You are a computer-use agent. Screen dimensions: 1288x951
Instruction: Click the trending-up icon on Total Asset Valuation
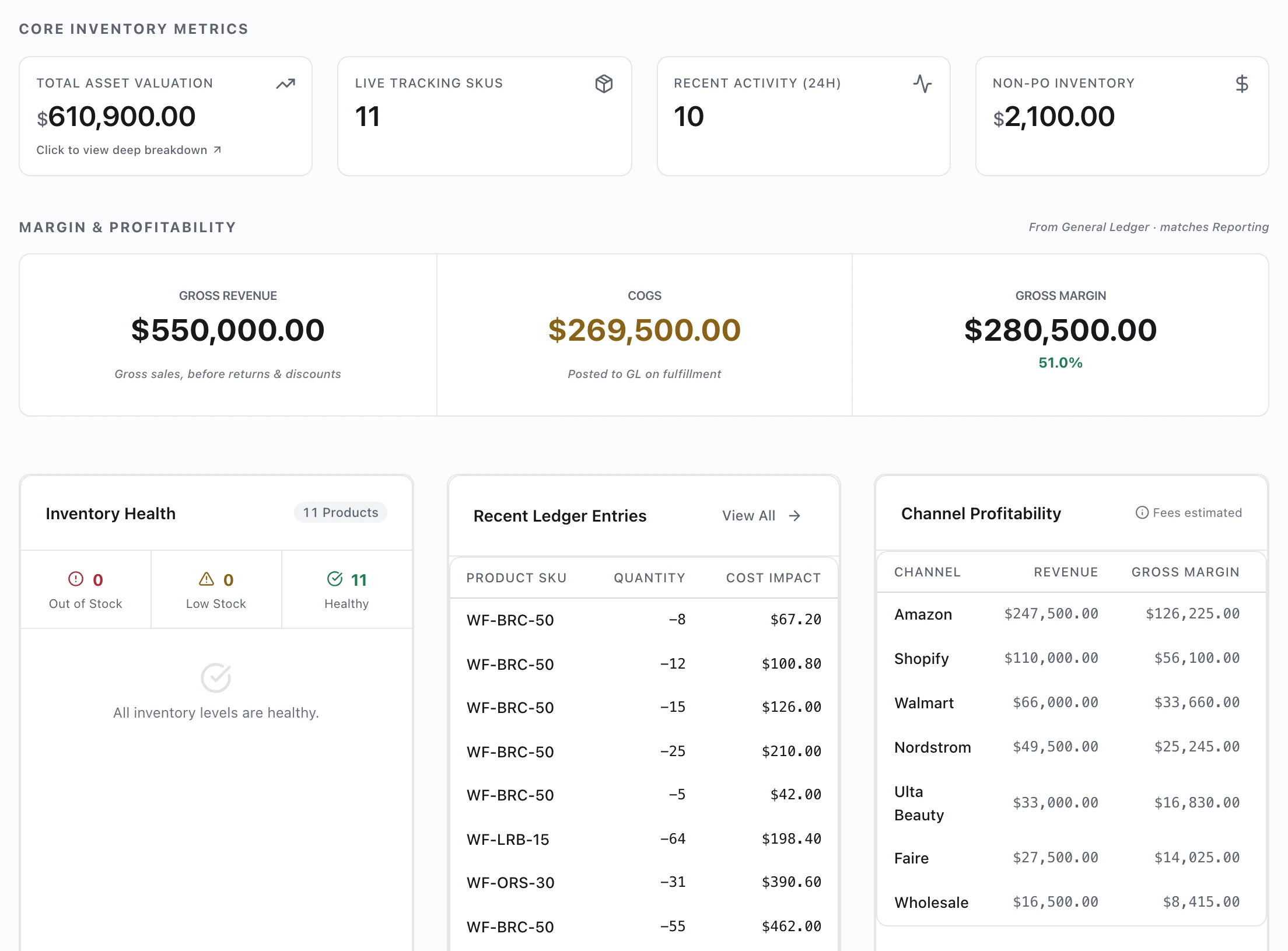(285, 84)
